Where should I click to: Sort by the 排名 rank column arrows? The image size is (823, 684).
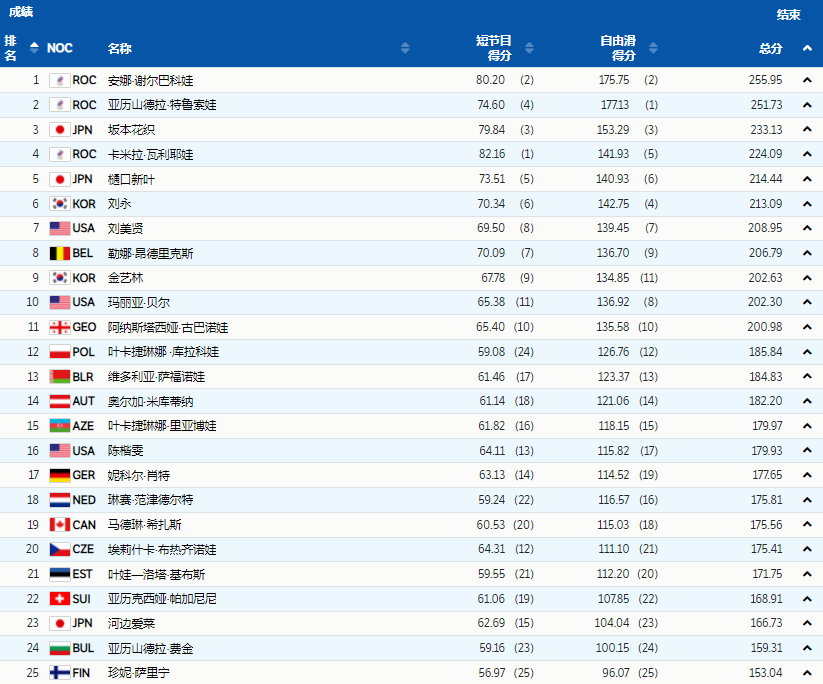point(34,48)
